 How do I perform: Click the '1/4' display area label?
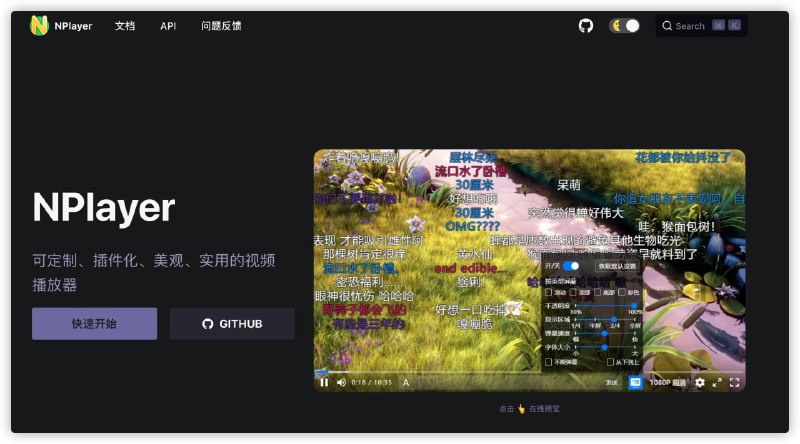coord(576,326)
